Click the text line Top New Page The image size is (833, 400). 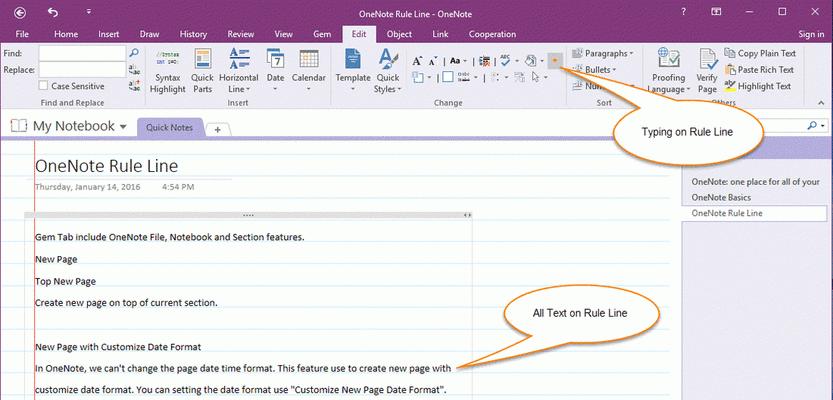click(65, 282)
